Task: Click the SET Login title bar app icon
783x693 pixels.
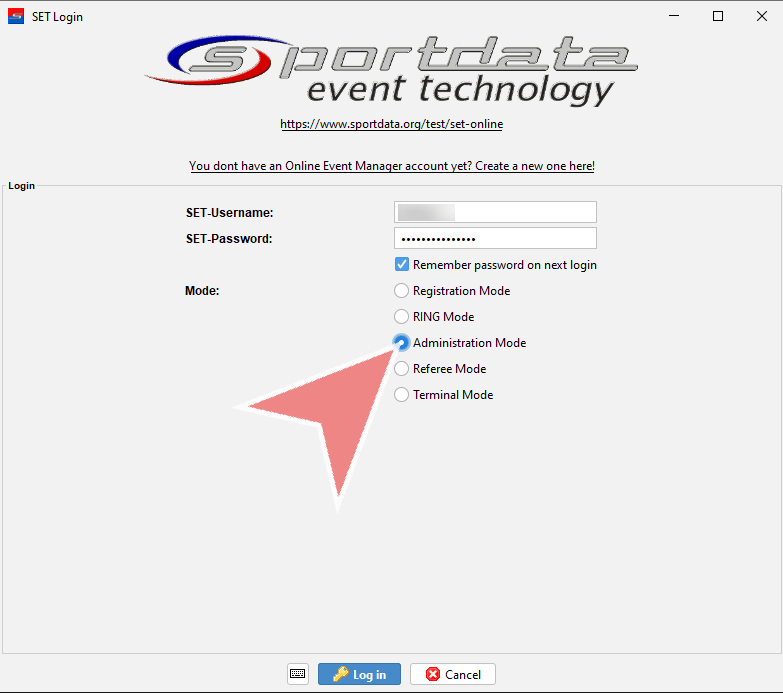Action: pyautogui.click(x=16, y=16)
